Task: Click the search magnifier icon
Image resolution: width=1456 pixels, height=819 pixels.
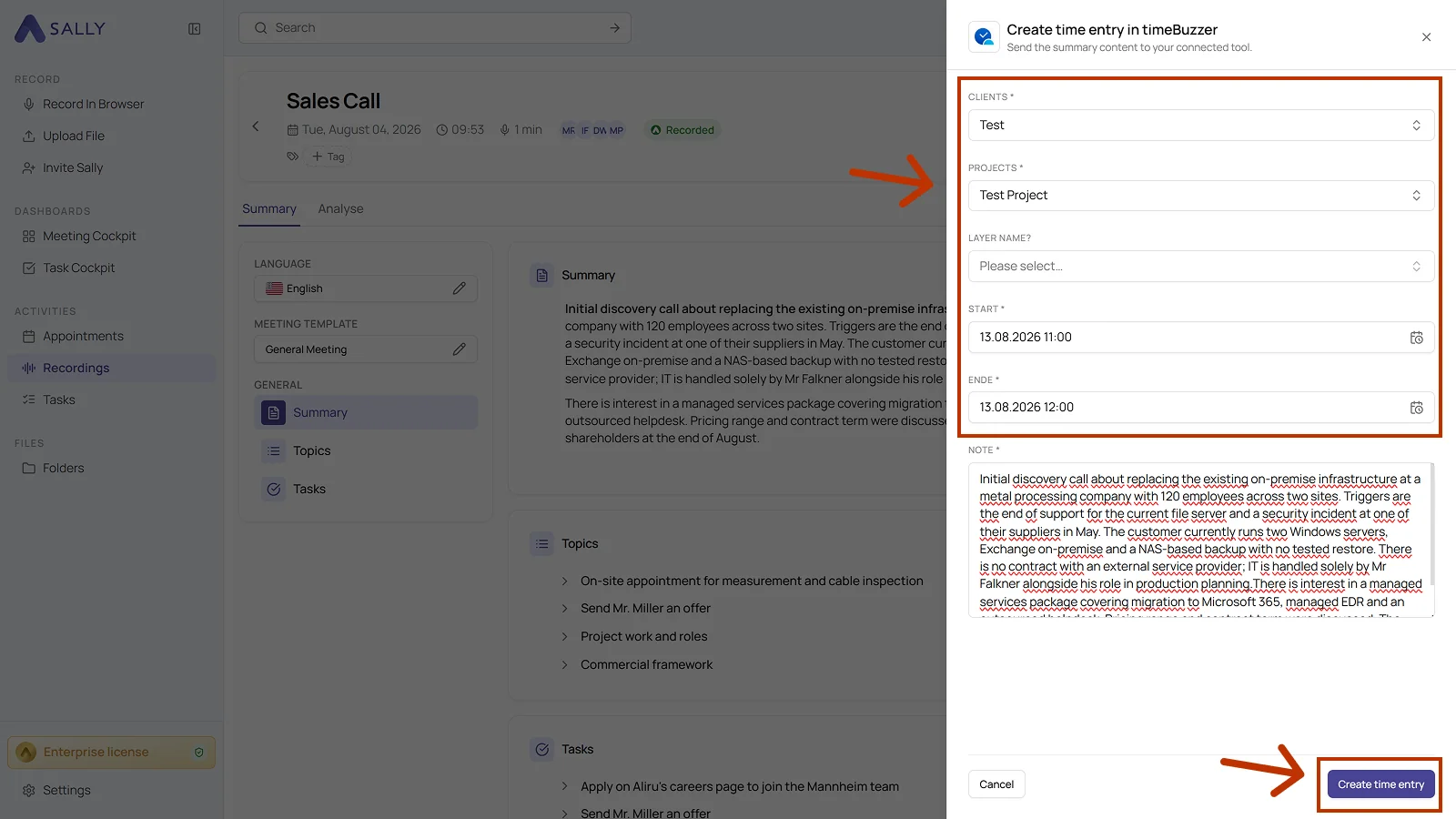Action: (261, 28)
